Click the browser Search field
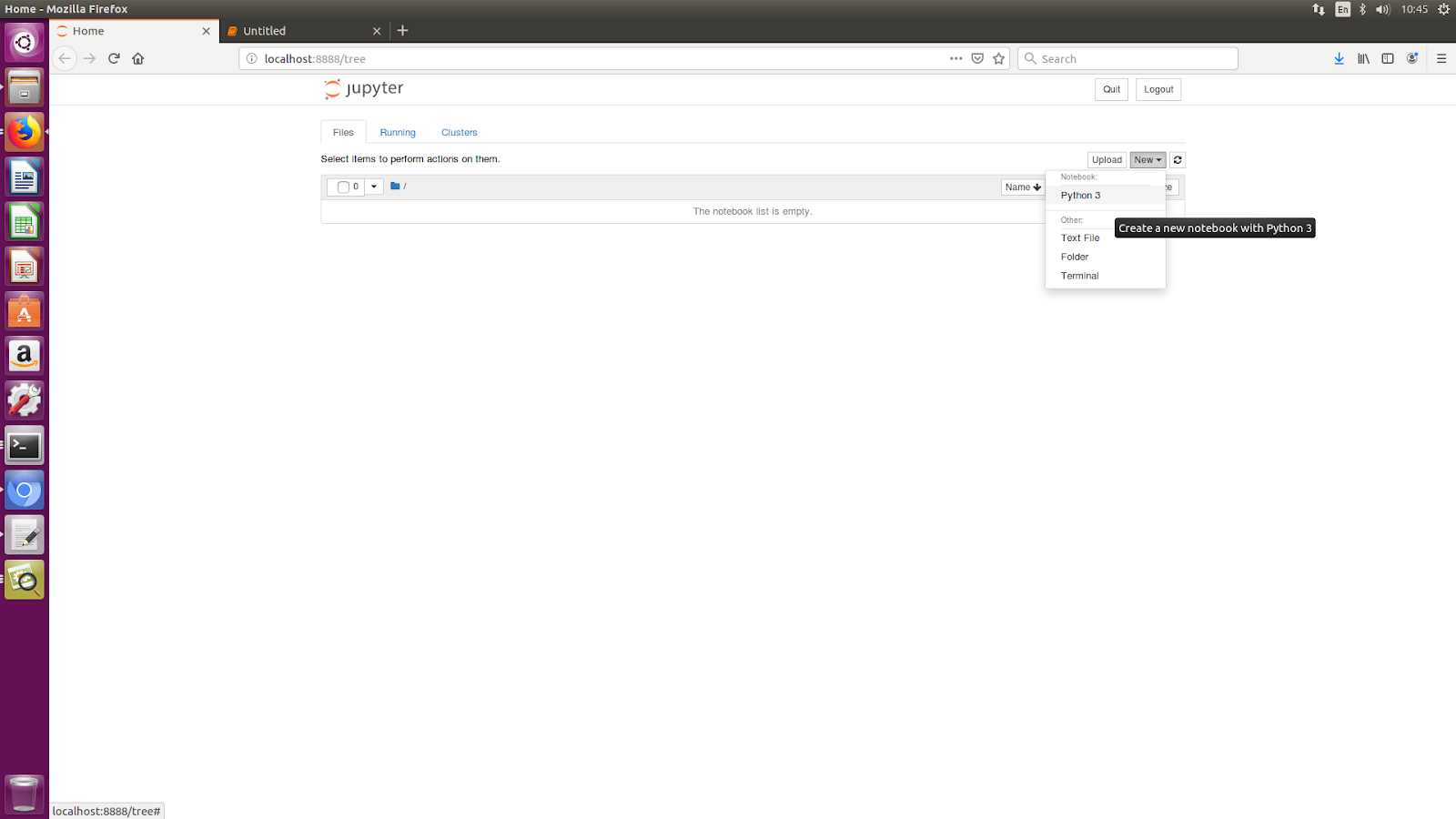The height and width of the screenshot is (819, 1456). [1127, 58]
